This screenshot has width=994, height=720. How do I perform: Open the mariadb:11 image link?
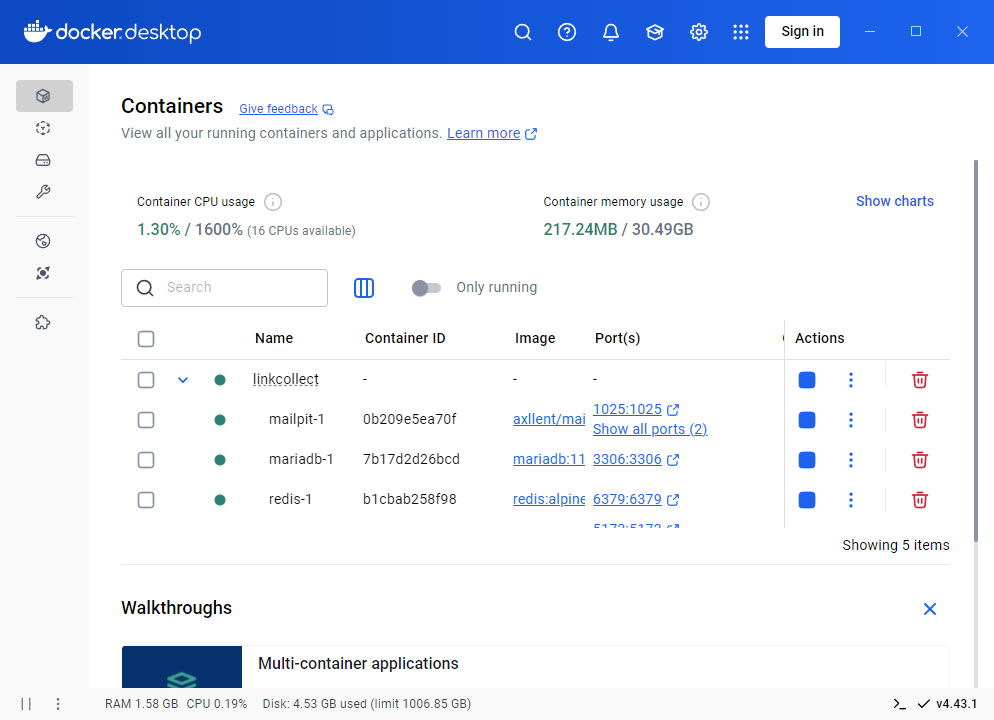click(x=549, y=459)
